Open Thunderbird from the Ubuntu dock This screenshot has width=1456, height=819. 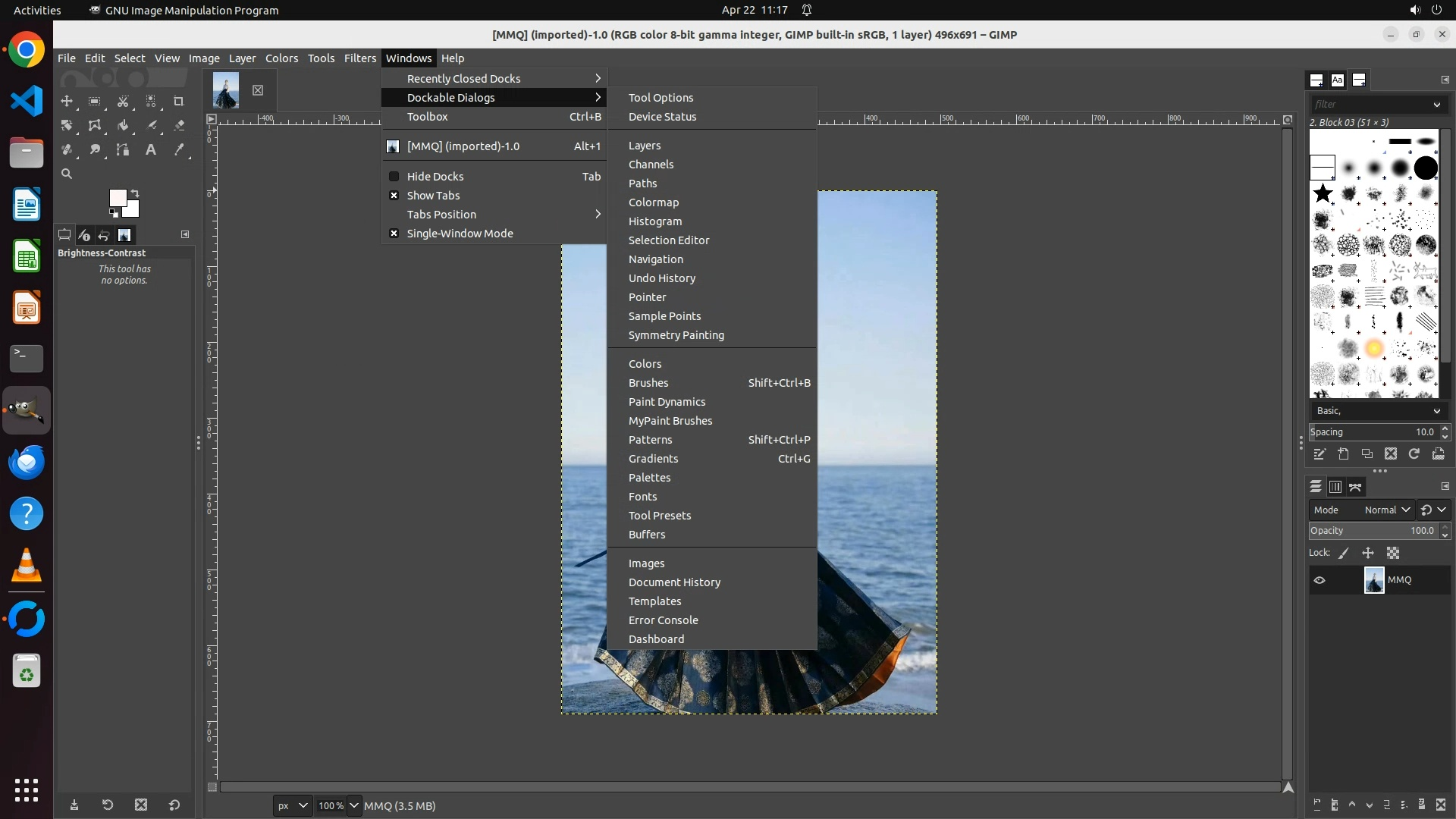tap(27, 463)
